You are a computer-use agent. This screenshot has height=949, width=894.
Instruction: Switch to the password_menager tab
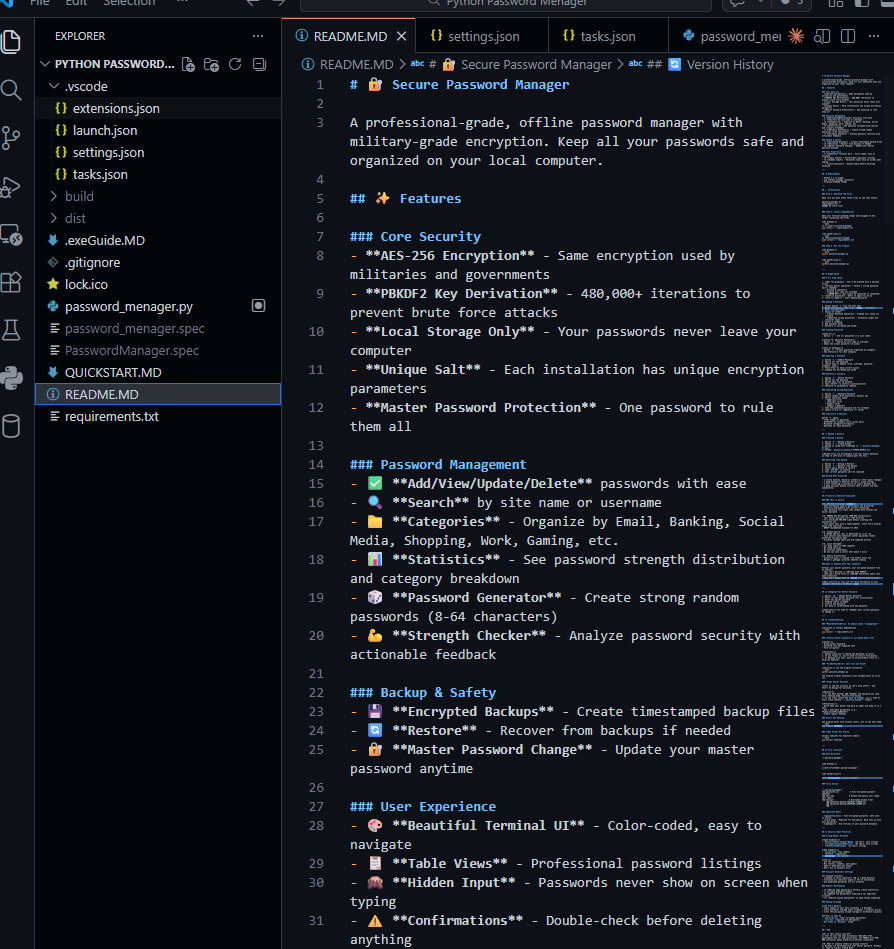point(731,36)
